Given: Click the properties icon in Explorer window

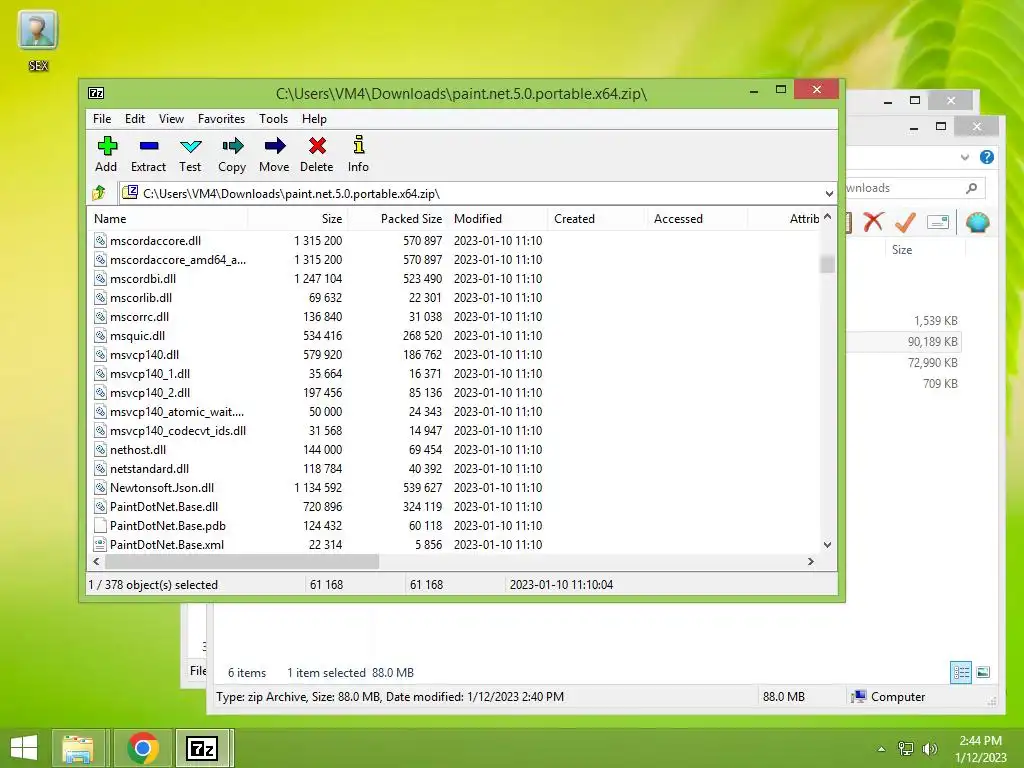Looking at the screenshot, I should [x=938, y=222].
